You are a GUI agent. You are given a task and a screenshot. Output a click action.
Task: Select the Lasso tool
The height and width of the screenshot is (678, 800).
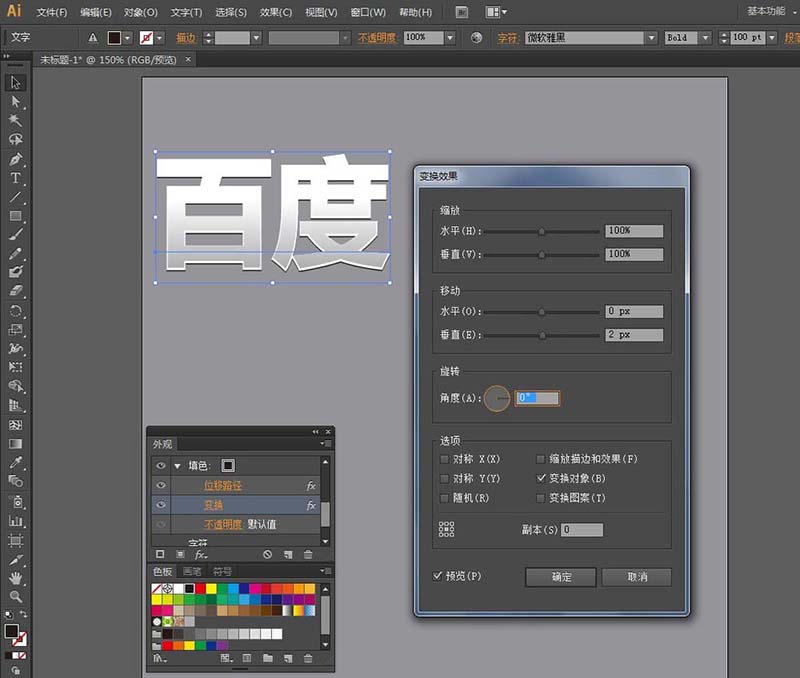(x=15, y=139)
